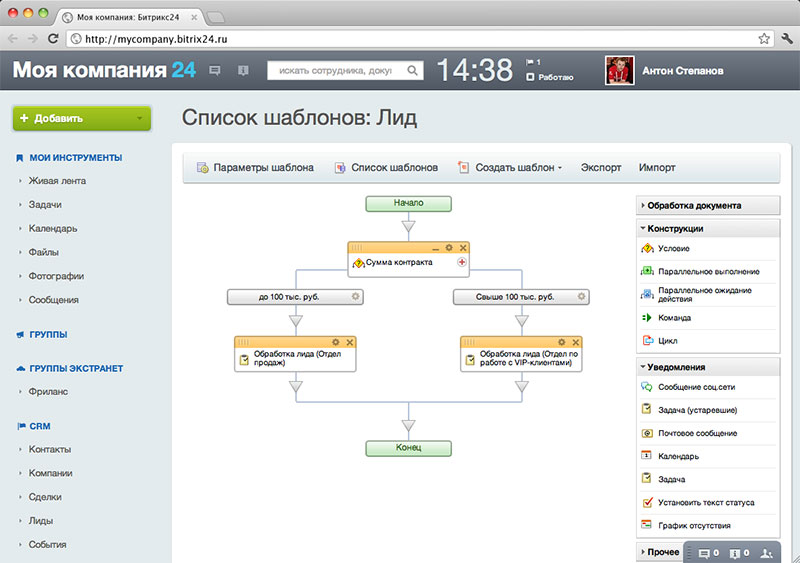Open settings gear on Сумма контракта block

449,248
